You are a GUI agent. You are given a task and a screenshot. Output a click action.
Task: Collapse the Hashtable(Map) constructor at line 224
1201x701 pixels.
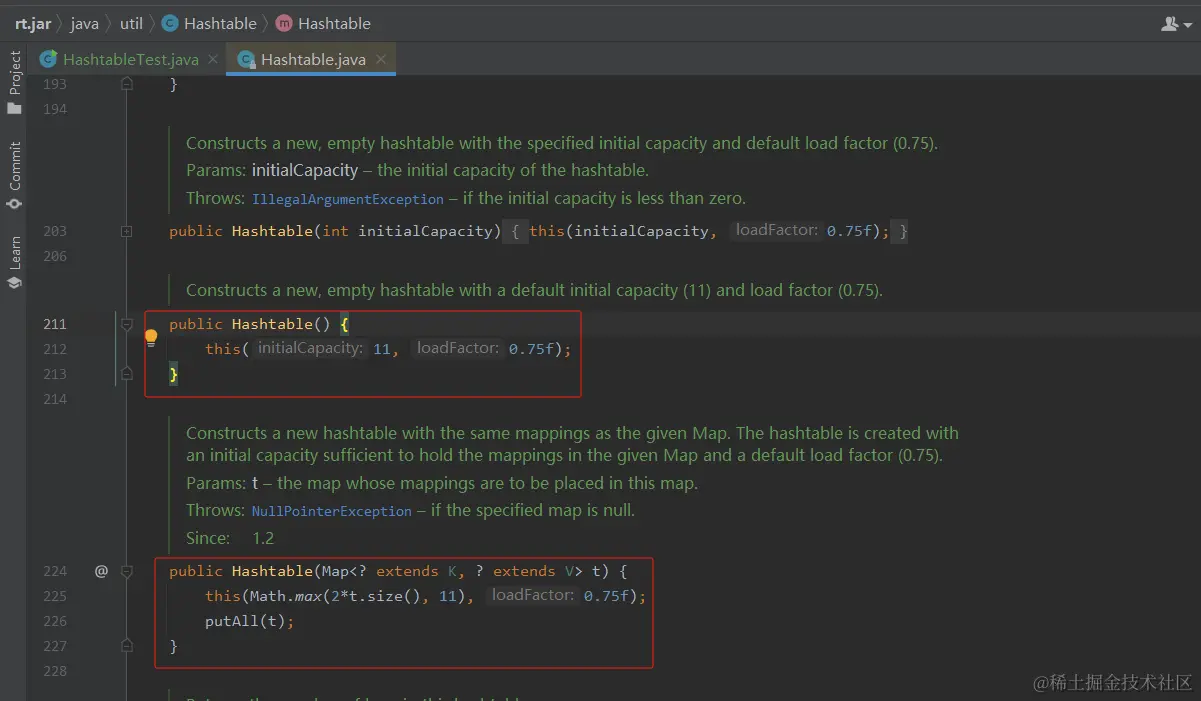(x=127, y=571)
